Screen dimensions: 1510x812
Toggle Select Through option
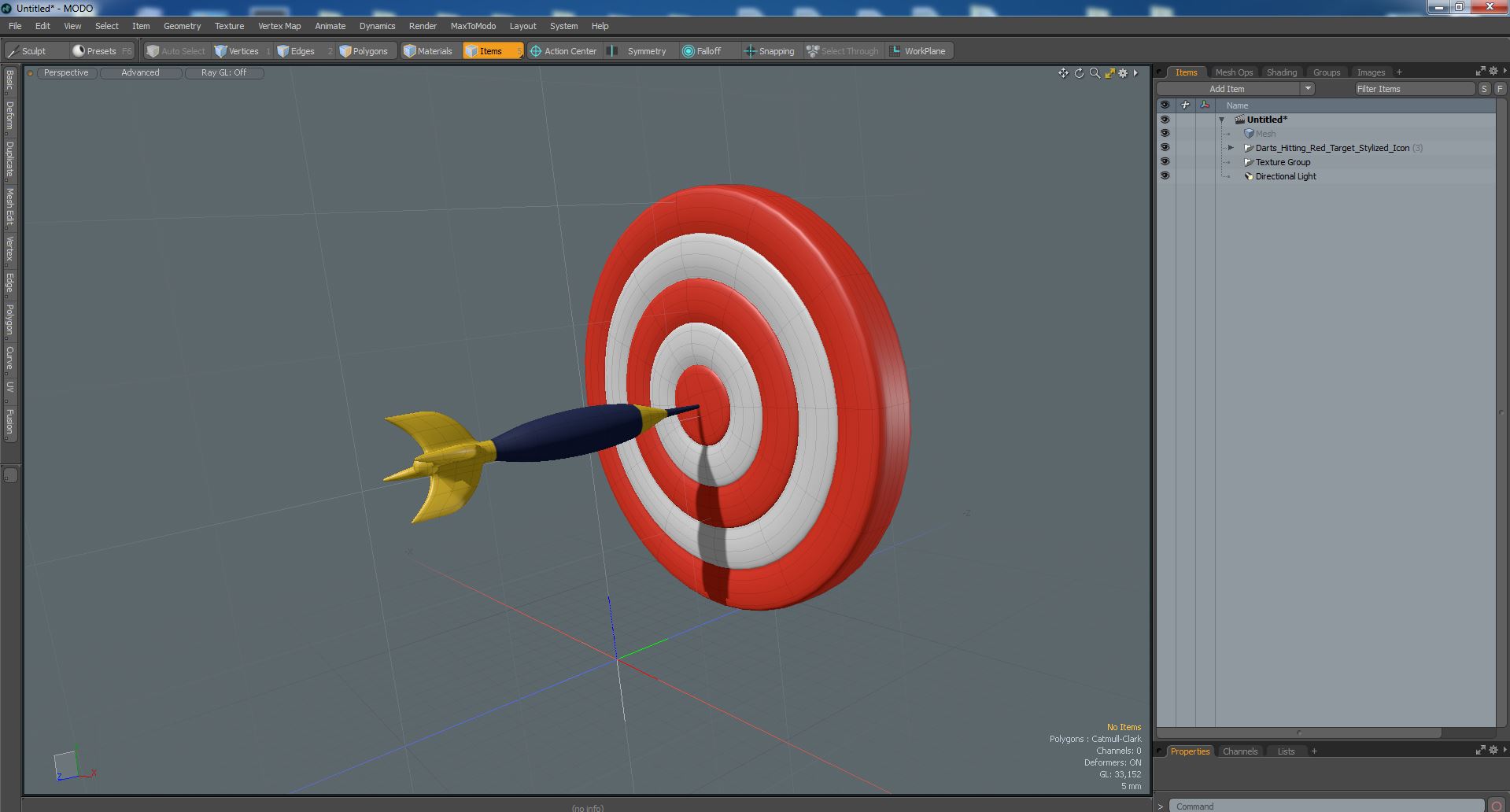(843, 51)
